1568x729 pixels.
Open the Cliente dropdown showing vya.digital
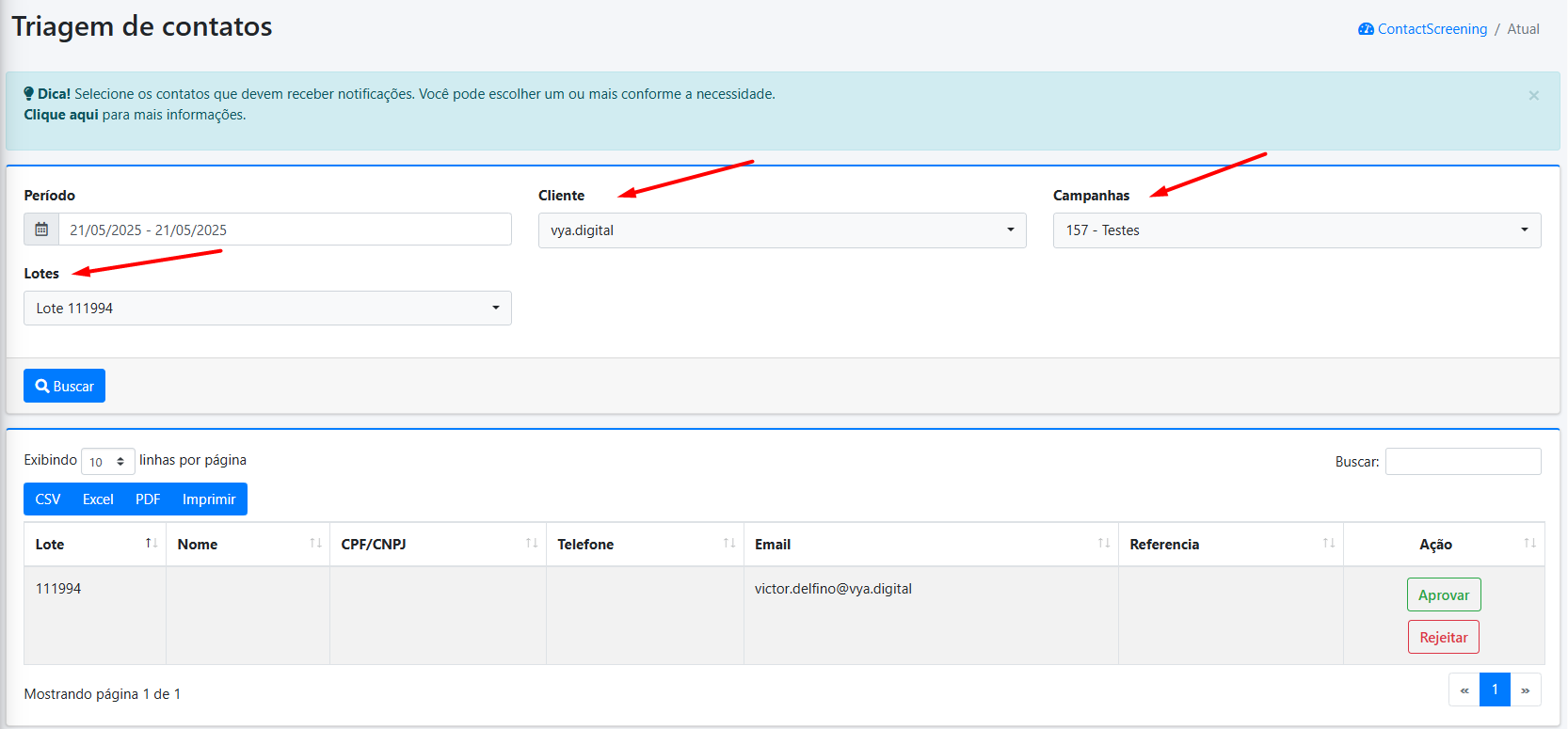tap(781, 230)
